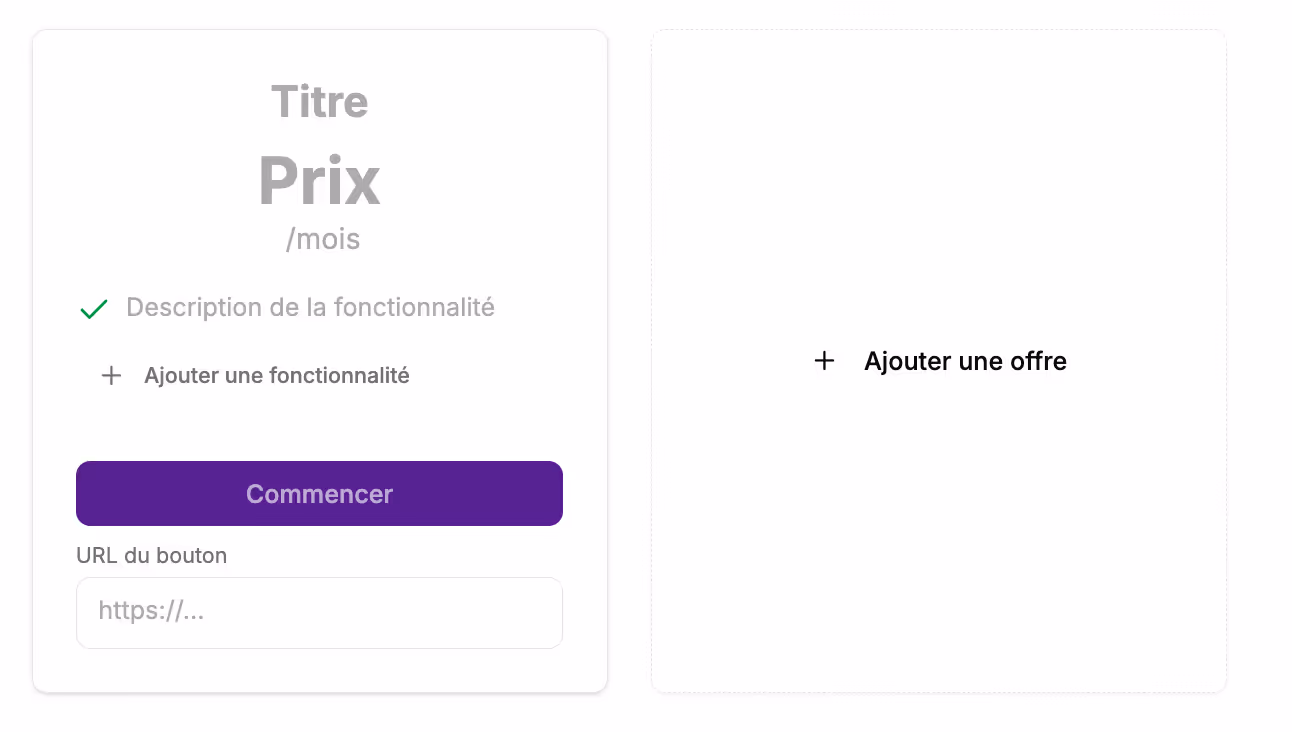Click the 'URL du bouton' label
This screenshot has width=1292, height=732.
tap(151, 555)
